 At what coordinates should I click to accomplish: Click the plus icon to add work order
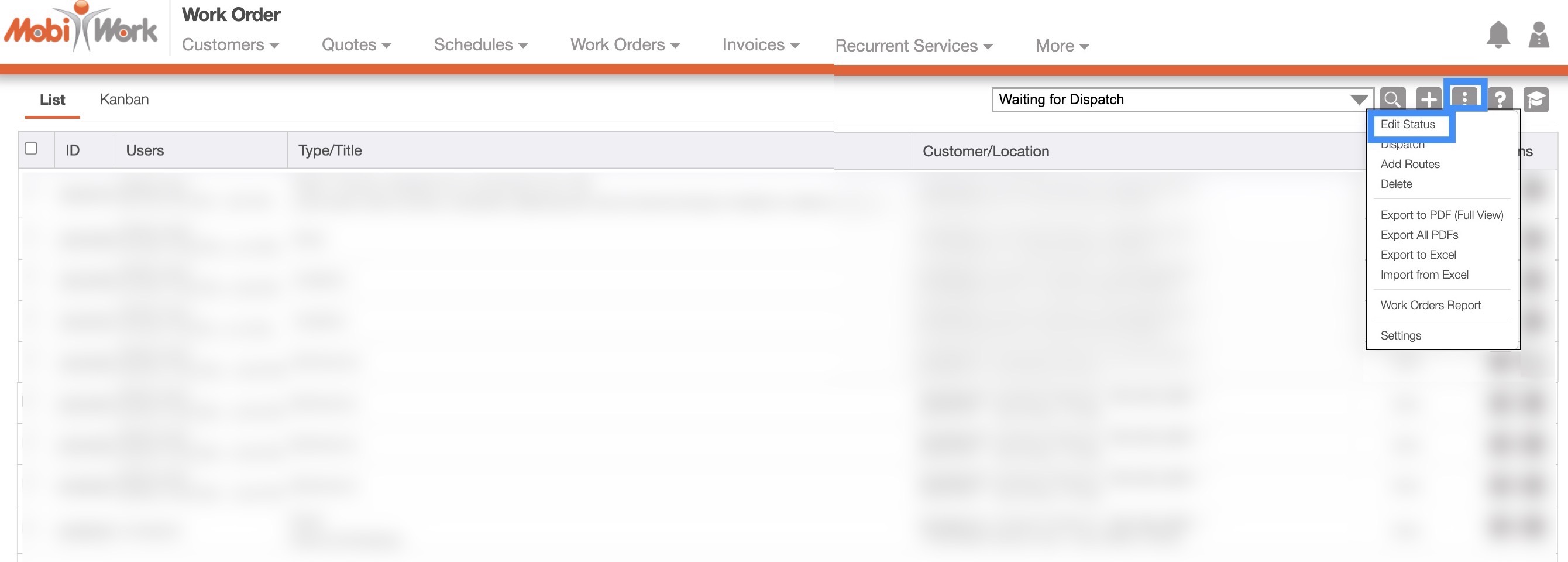(x=1428, y=100)
